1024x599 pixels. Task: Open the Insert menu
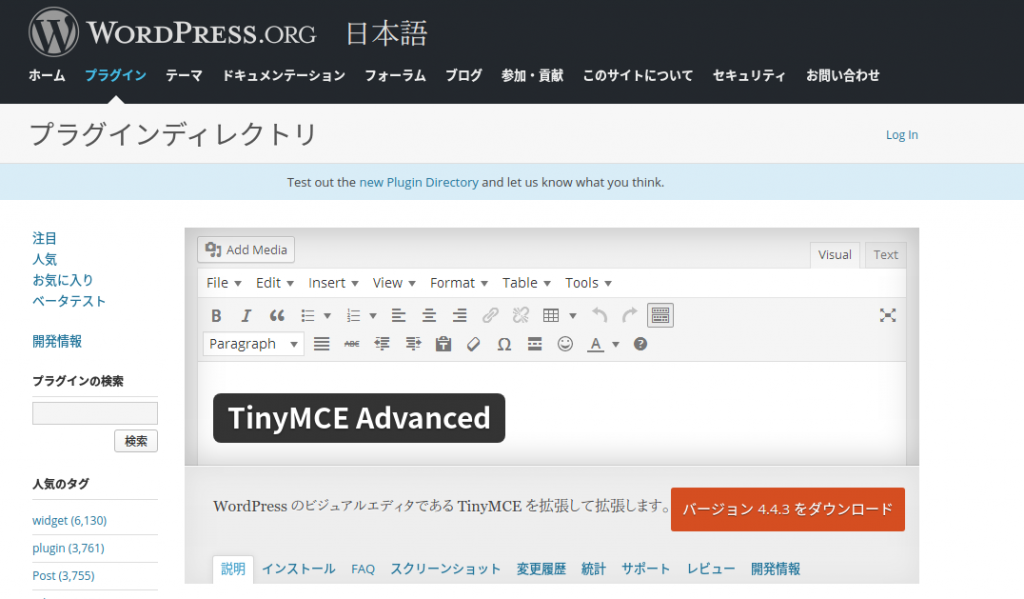click(x=333, y=283)
